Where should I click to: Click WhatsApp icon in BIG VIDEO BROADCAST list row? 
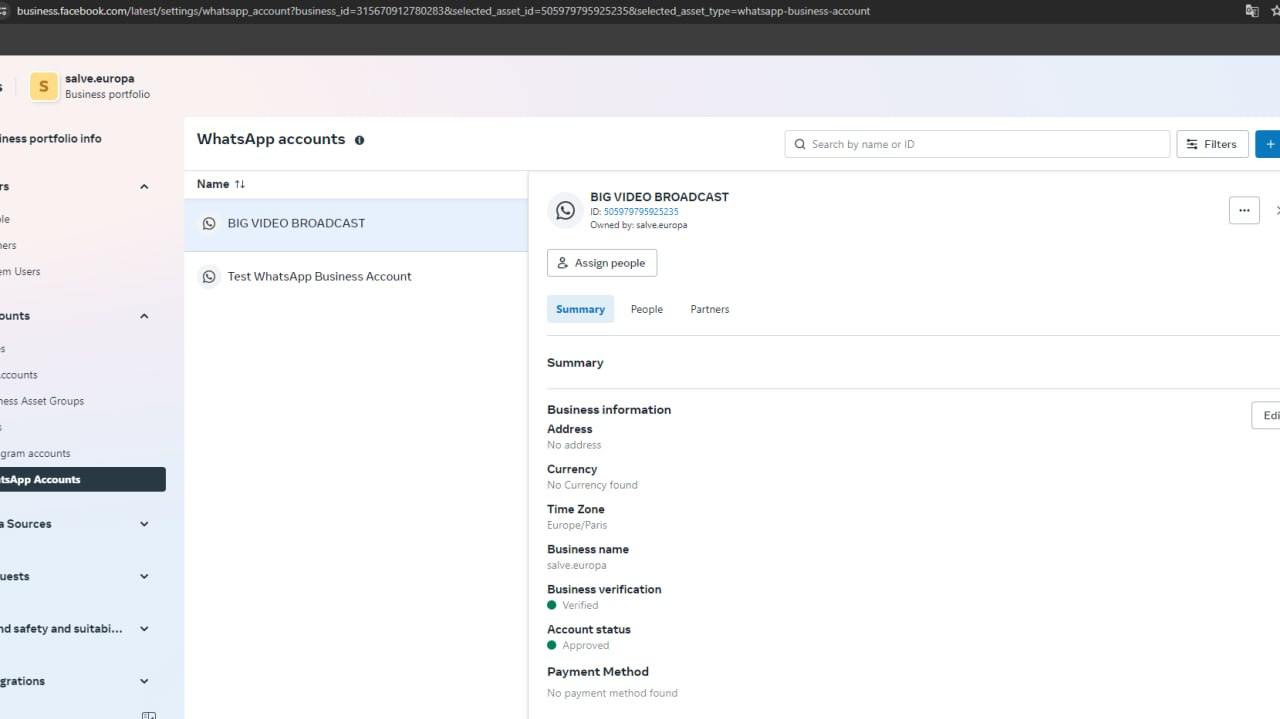coord(209,224)
